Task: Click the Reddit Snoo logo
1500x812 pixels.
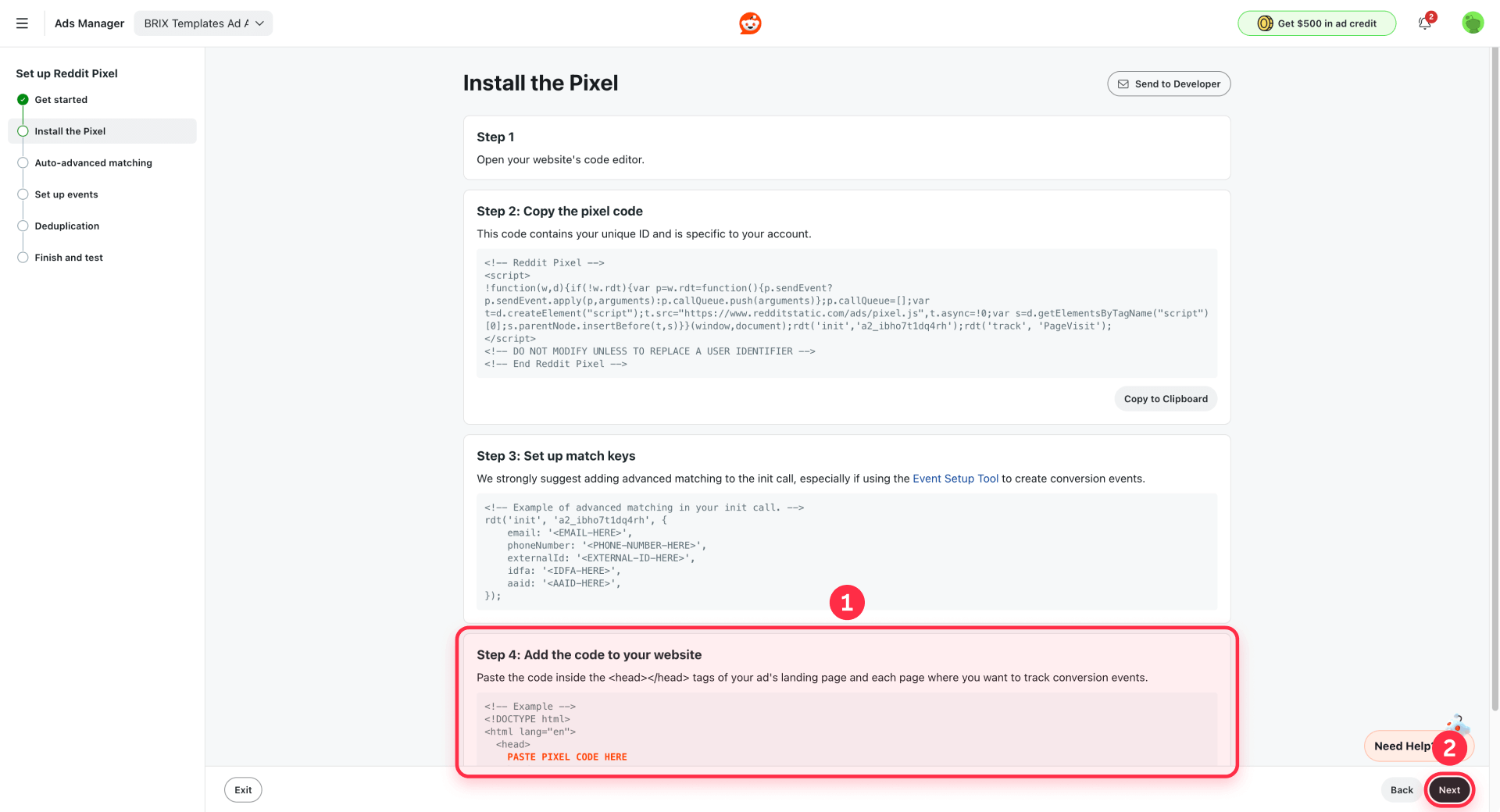Action: point(749,23)
